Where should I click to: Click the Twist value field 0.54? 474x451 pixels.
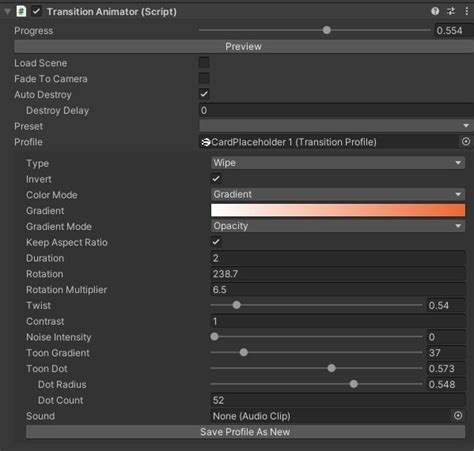point(446,305)
